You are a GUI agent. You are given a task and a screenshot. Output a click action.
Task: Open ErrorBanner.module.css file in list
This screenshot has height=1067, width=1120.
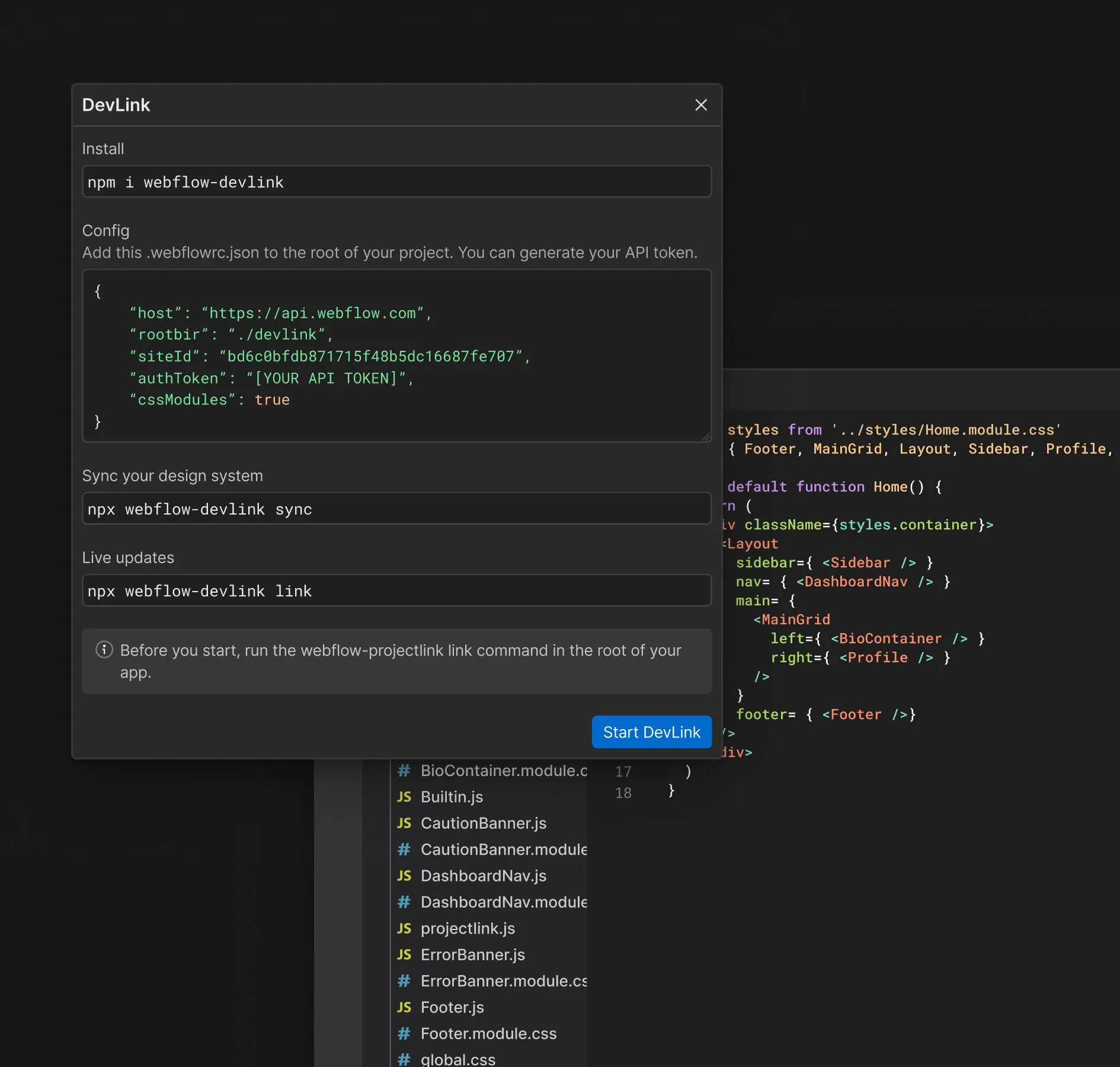(x=504, y=981)
